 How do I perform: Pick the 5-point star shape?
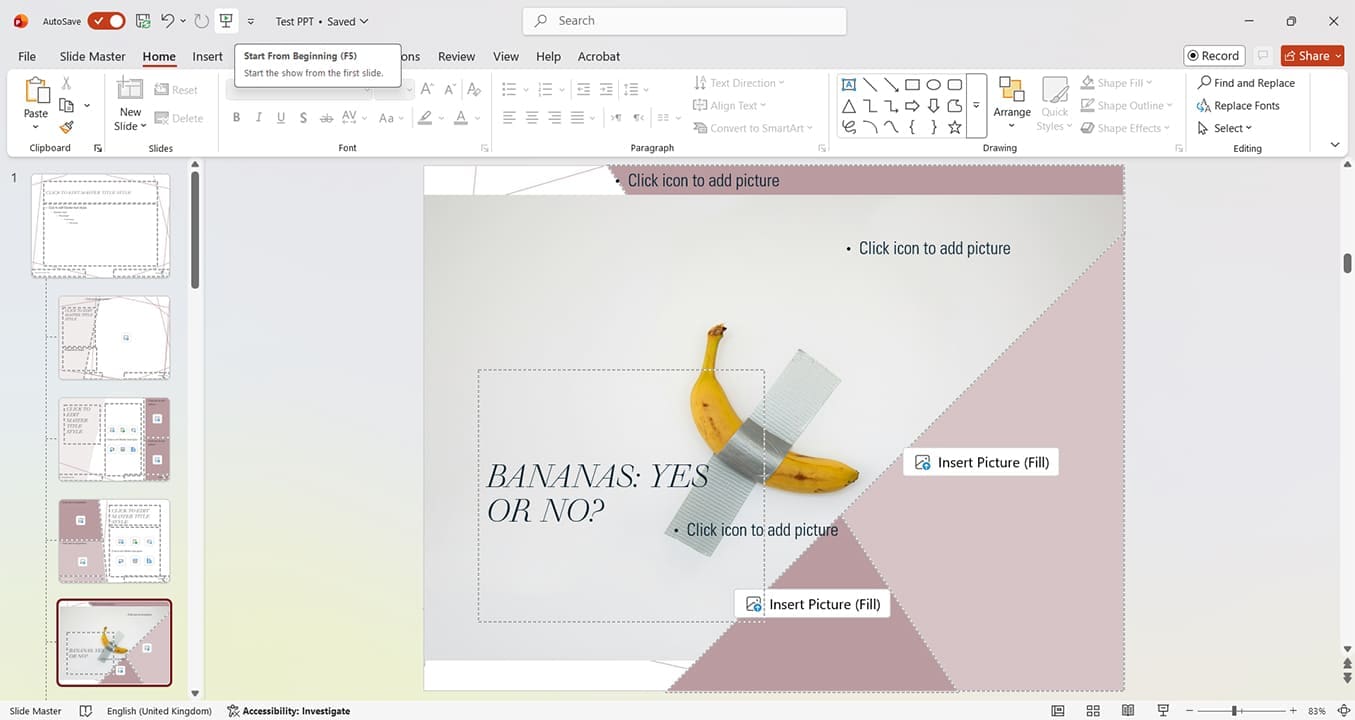click(x=955, y=127)
